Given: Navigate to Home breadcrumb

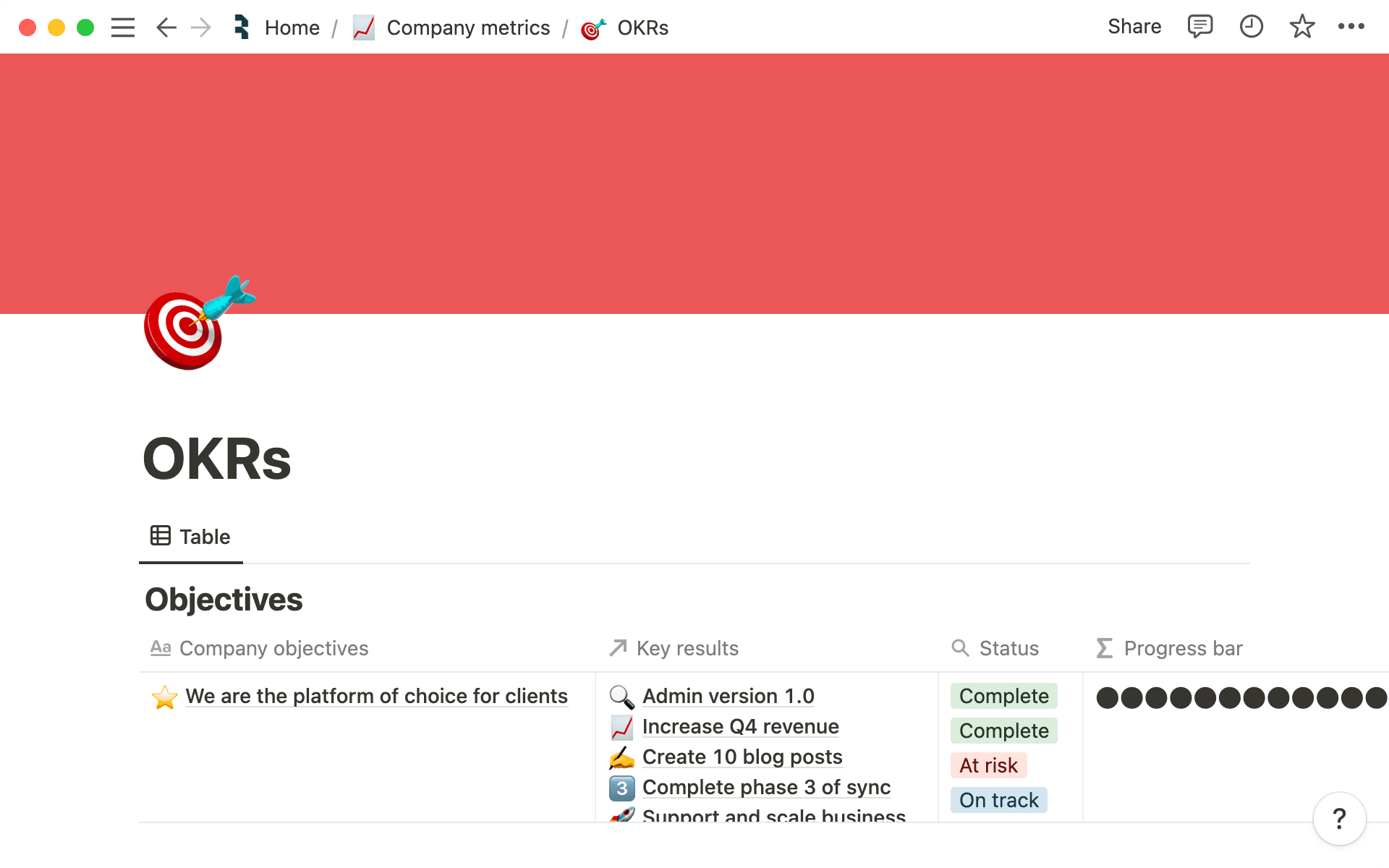Looking at the screenshot, I should pyautogui.click(x=292, y=27).
